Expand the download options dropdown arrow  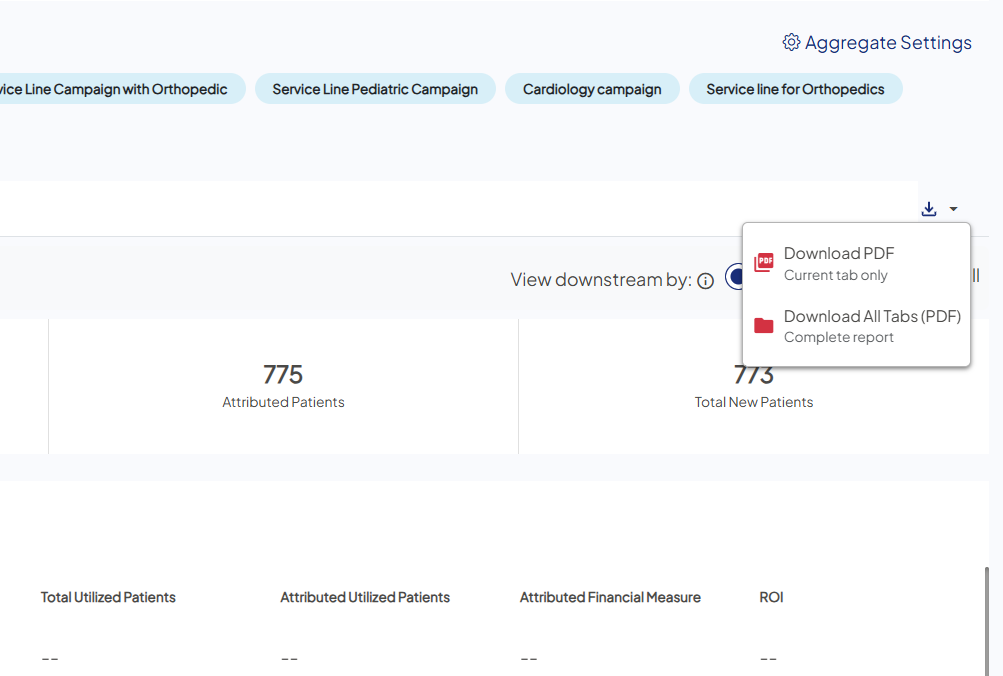(951, 208)
